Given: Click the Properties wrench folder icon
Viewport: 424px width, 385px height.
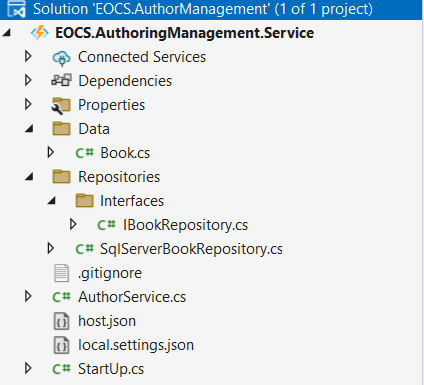Looking at the screenshot, I should tap(61, 105).
